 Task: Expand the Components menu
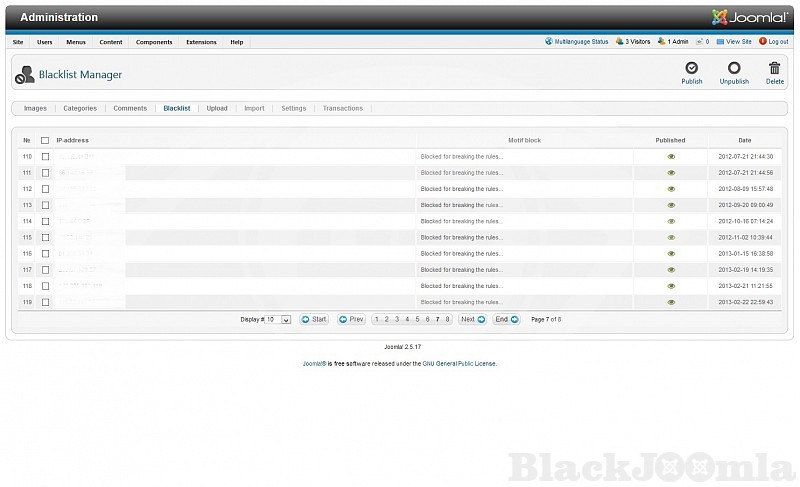(x=154, y=42)
